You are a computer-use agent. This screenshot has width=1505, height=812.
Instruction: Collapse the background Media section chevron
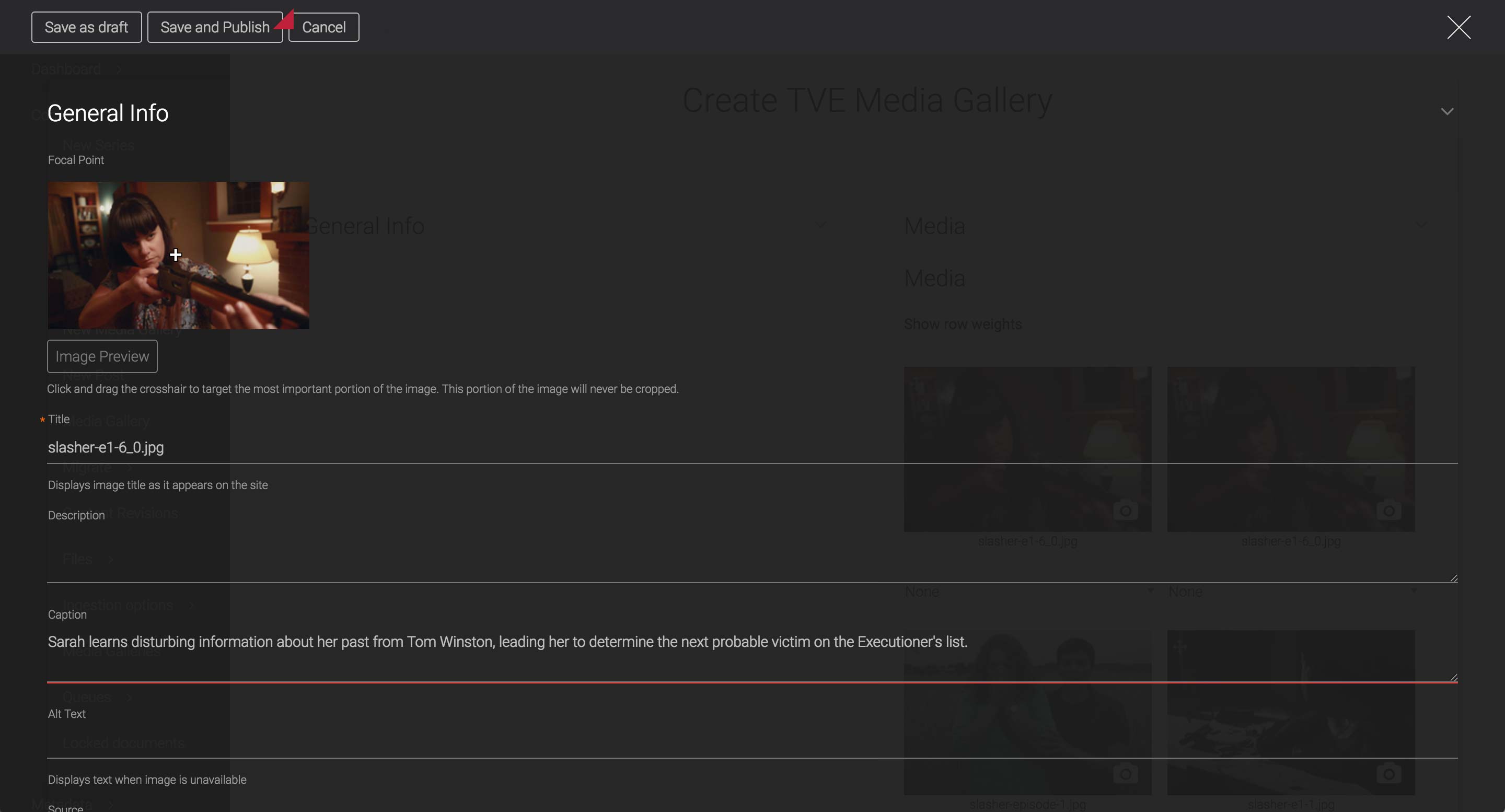pos(1421,224)
